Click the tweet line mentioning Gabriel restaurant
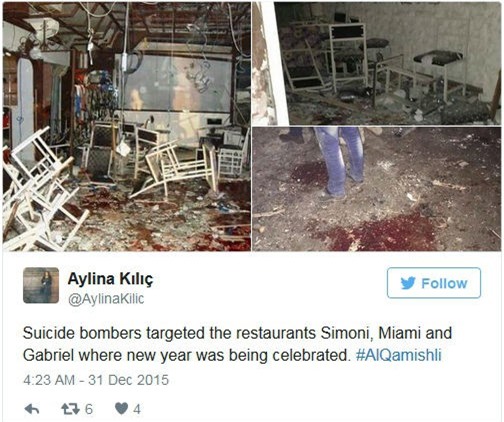 click(232, 355)
